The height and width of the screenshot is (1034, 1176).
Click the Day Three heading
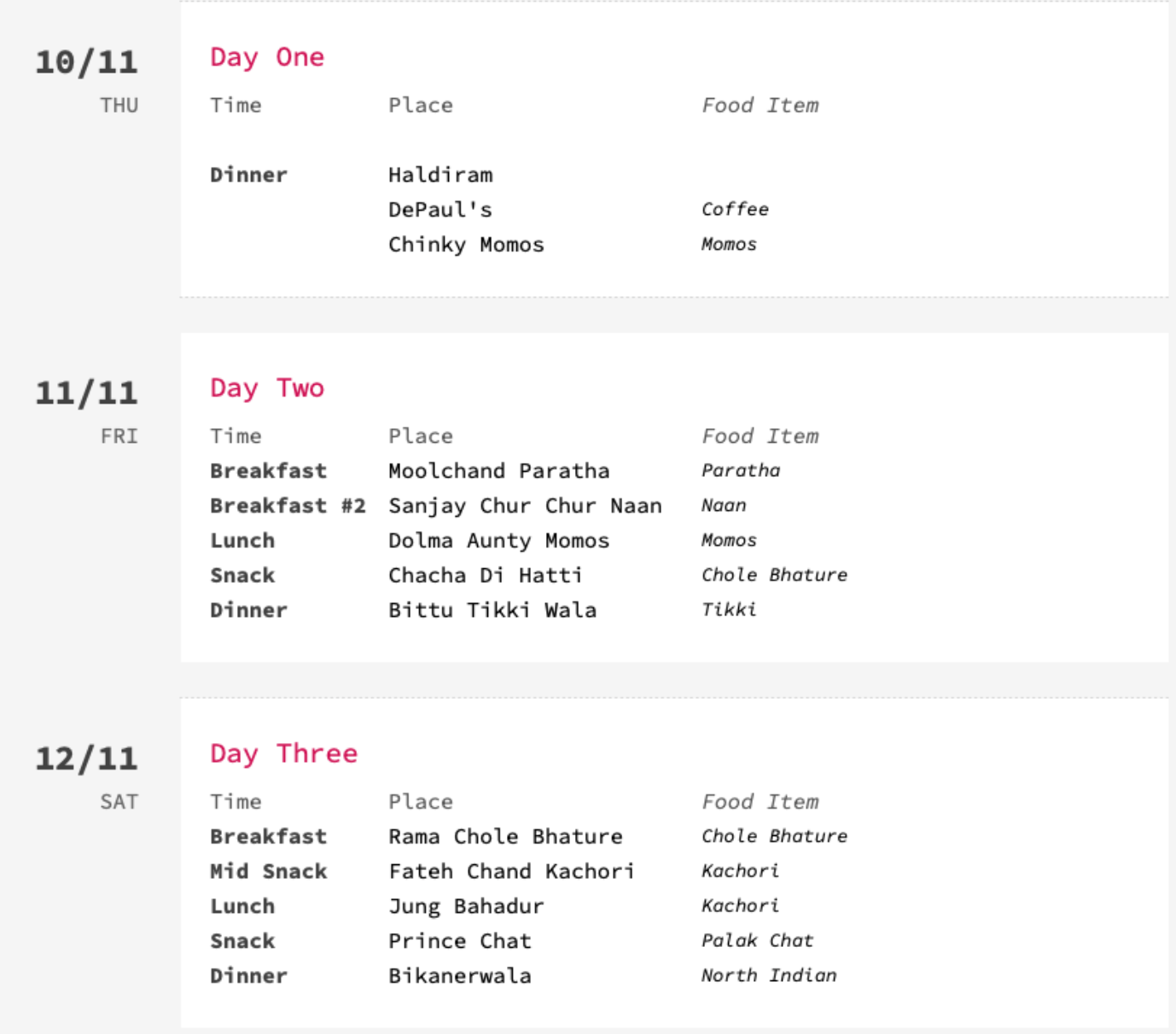[x=283, y=753]
